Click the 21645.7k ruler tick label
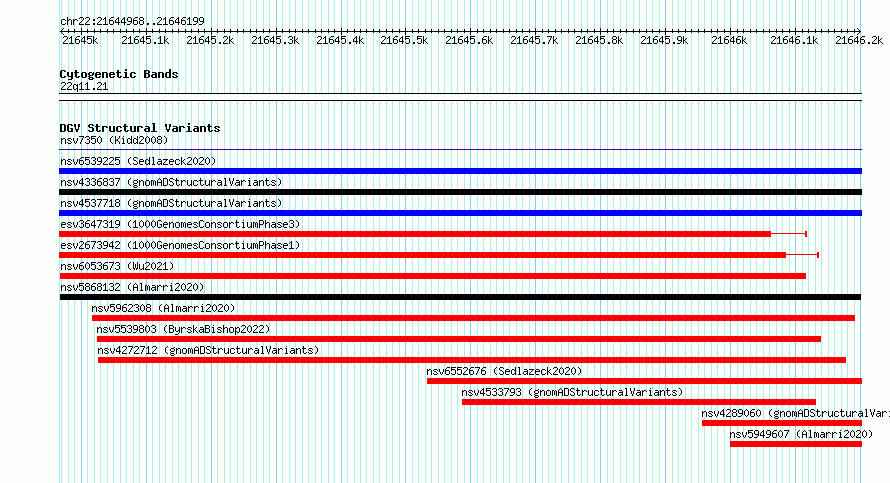Viewport: 890px width, 483px height. click(534, 40)
